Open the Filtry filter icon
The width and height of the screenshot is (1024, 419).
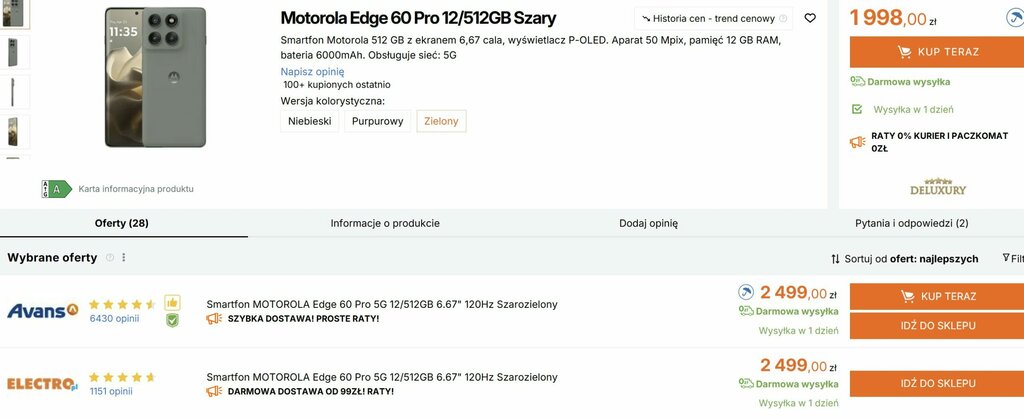pos(1008,258)
